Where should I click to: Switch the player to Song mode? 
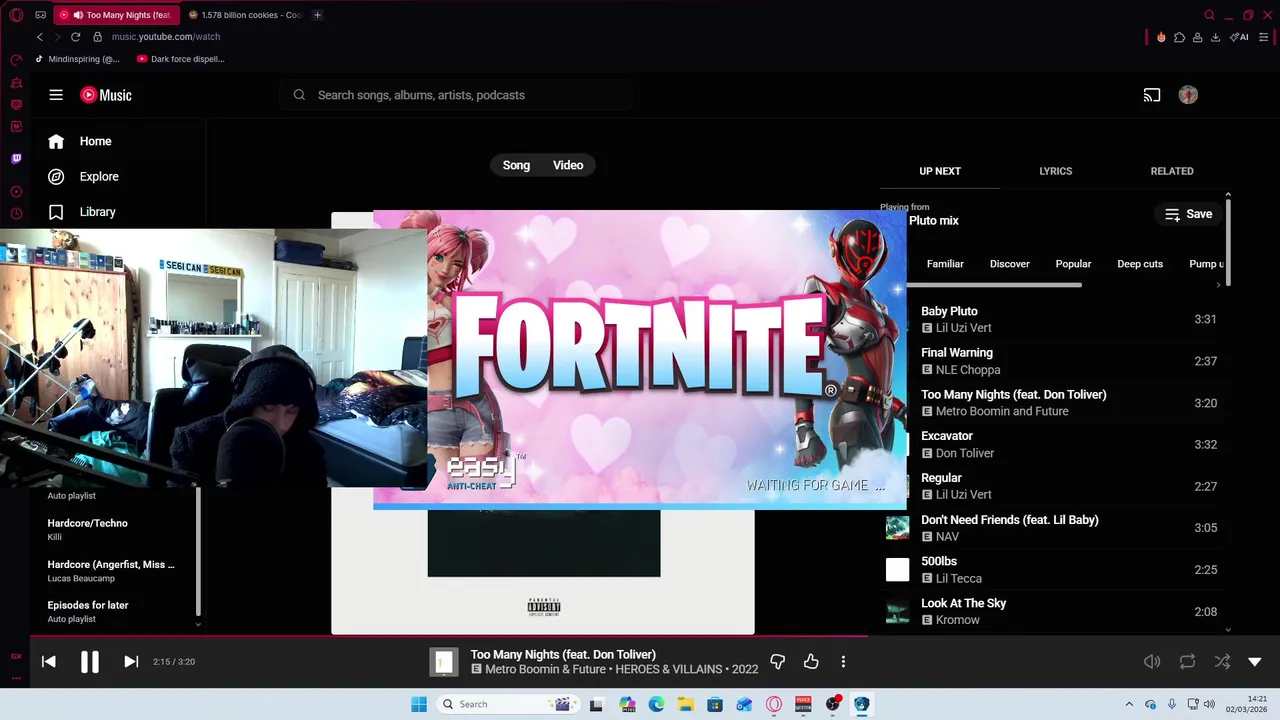[x=516, y=165]
